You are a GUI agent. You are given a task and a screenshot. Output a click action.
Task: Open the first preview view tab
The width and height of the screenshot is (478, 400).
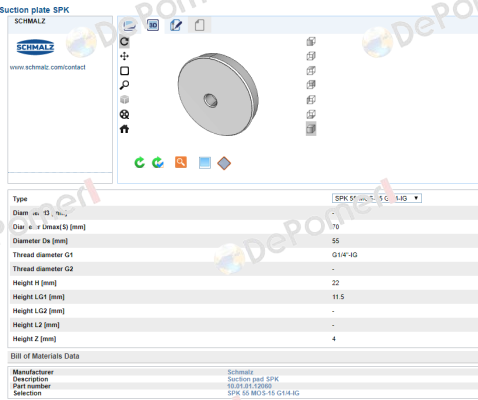point(129,25)
